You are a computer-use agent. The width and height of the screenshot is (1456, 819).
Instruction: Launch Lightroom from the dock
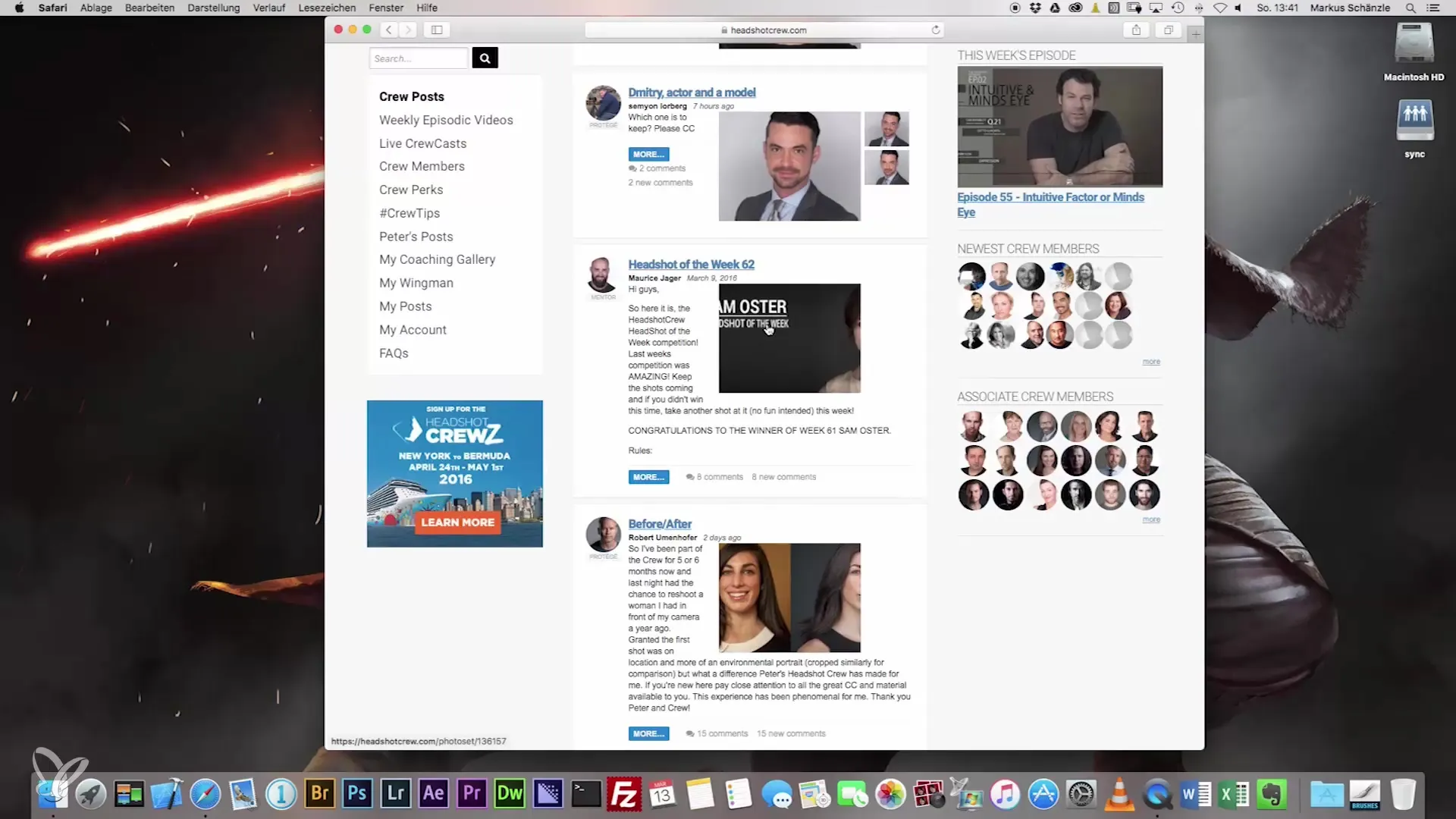396,794
